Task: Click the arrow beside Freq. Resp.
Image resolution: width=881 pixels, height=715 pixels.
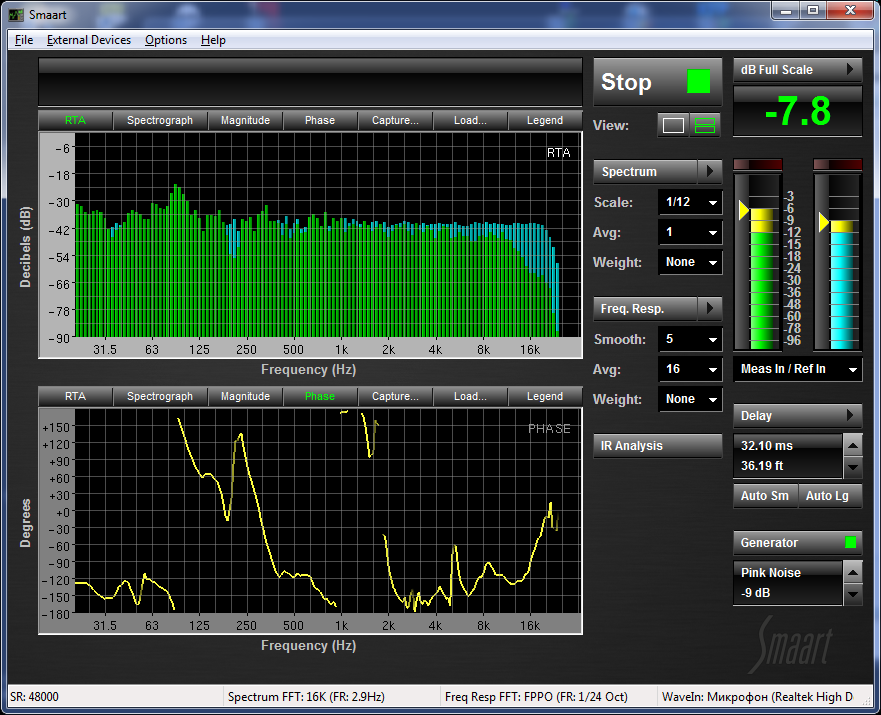Action: pos(708,308)
